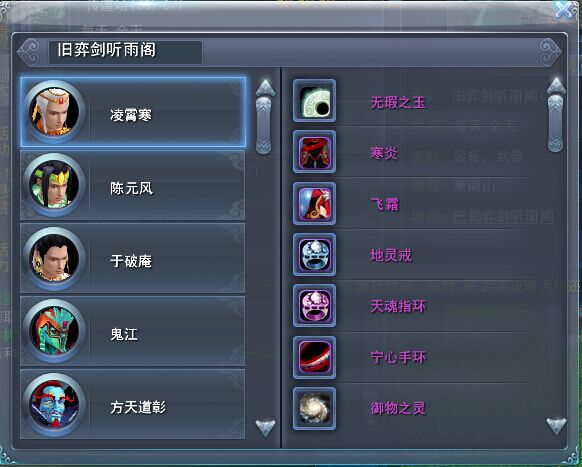Viewport: 582px width, 467px height.
Task: Click the boss list scrollbar handle
Action: [264, 125]
